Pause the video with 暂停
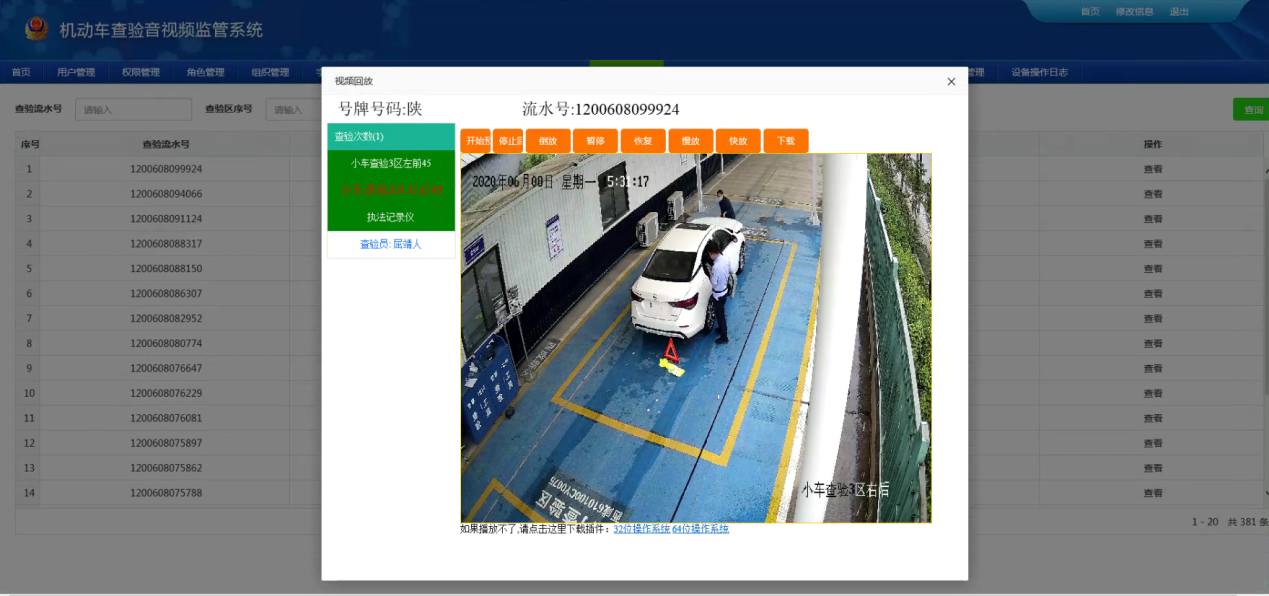The width and height of the screenshot is (1269, 596). coord(595,141)
